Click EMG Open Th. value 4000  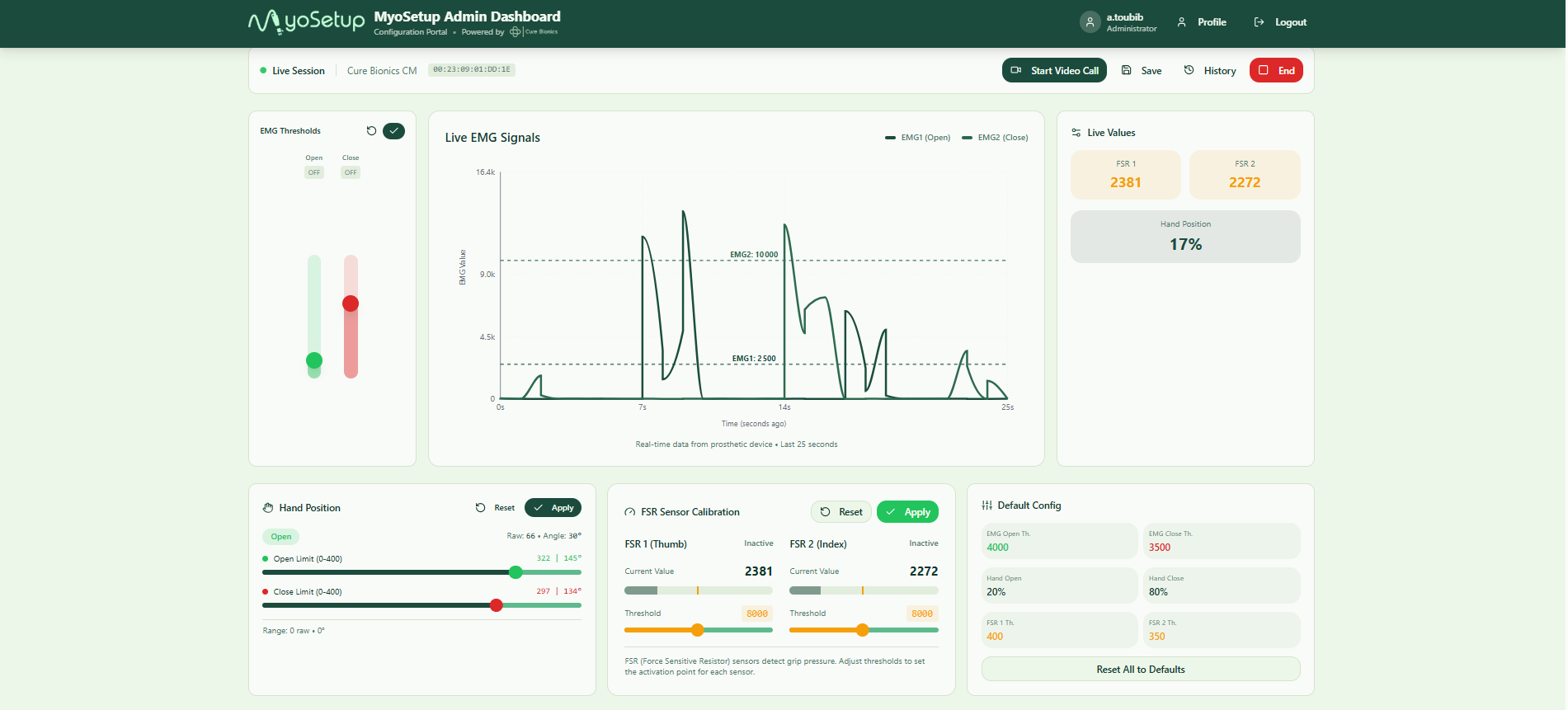[998, 548]
